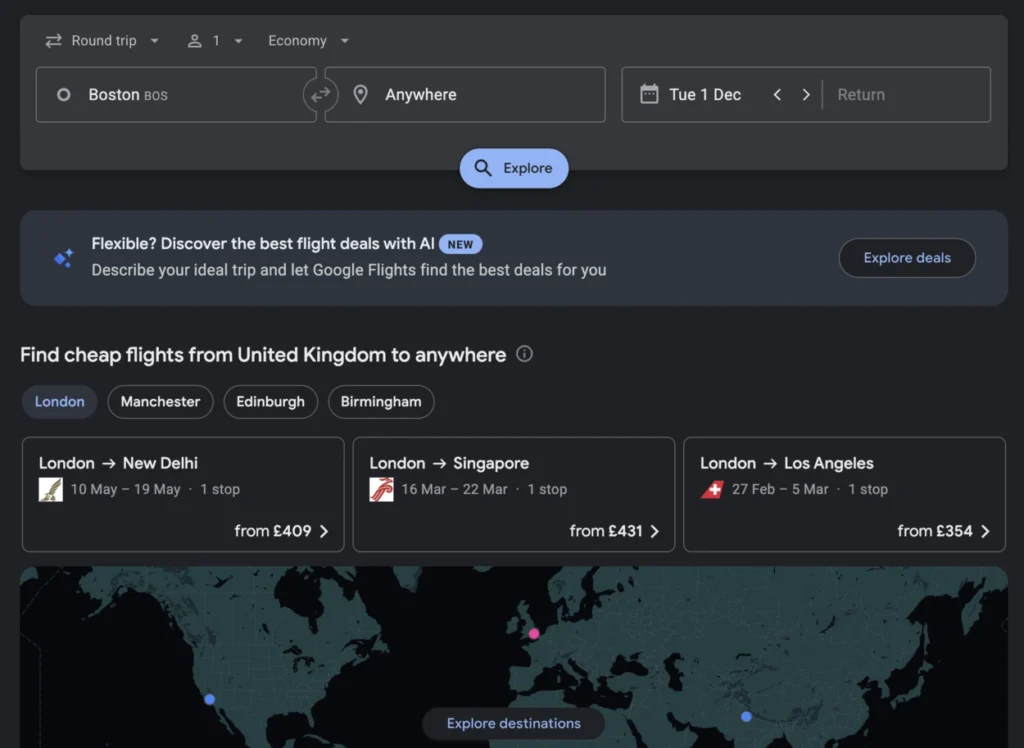This screenshot has height=748, width=1024.
Task: Switch to the Manchester departure city chip
Action: click(160, 401)
